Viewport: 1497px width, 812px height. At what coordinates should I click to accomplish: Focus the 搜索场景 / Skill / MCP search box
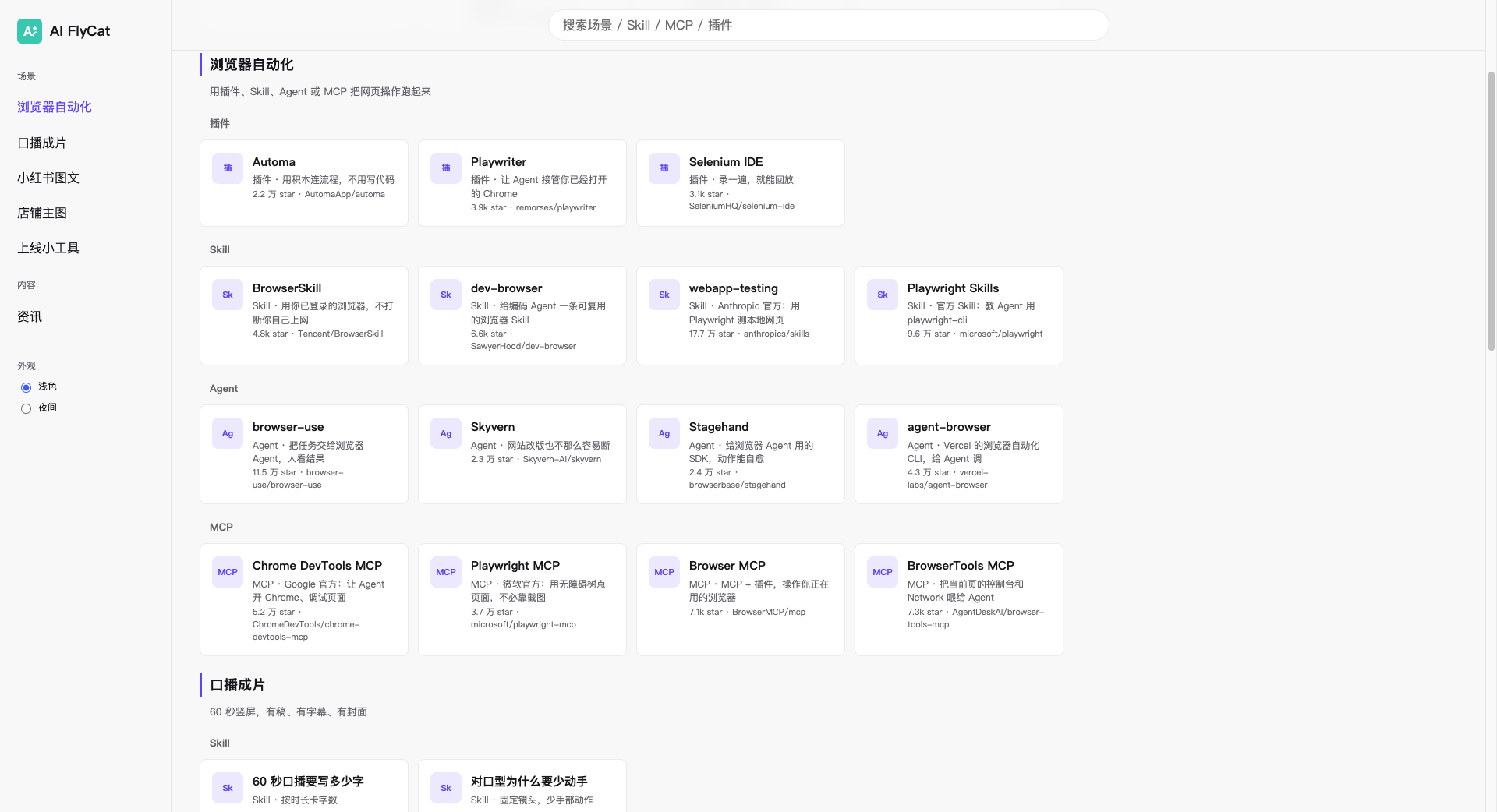829,25
